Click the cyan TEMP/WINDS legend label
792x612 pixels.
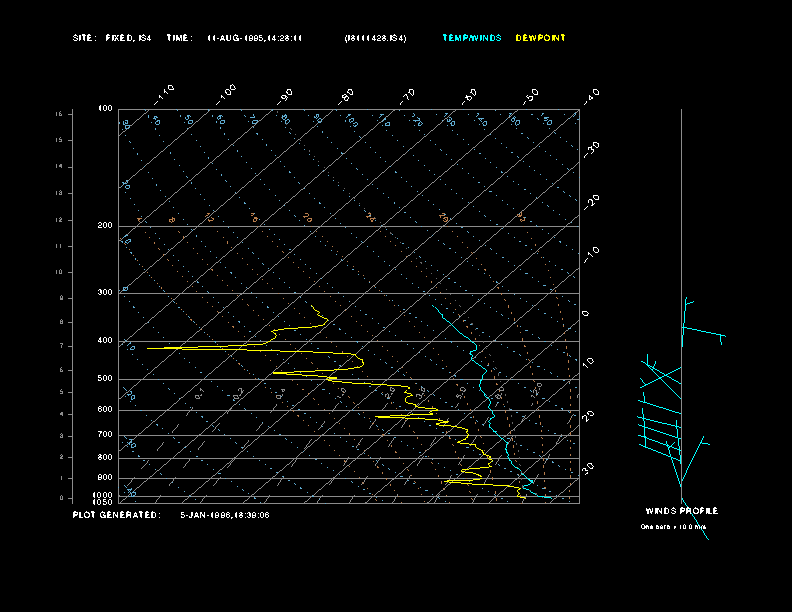[473, 38]
